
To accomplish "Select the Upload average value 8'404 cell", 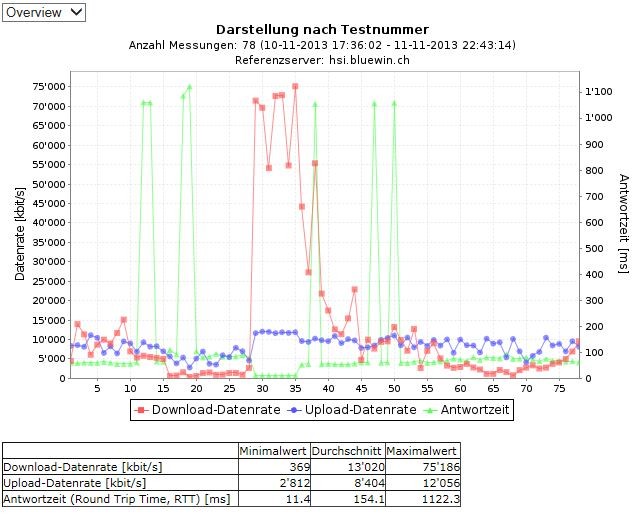I will point(347,481).
